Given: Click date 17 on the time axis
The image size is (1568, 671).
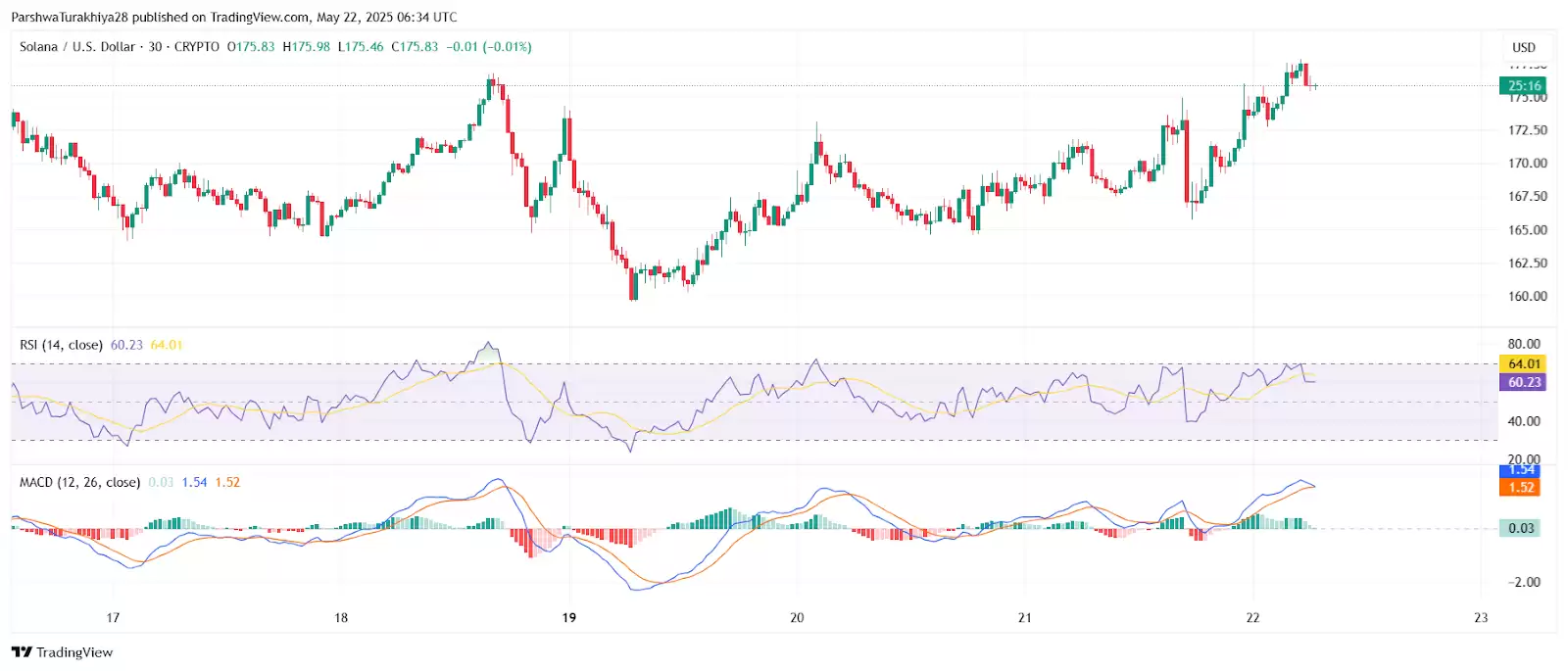Looking at the screenshot, I should 113,617.
